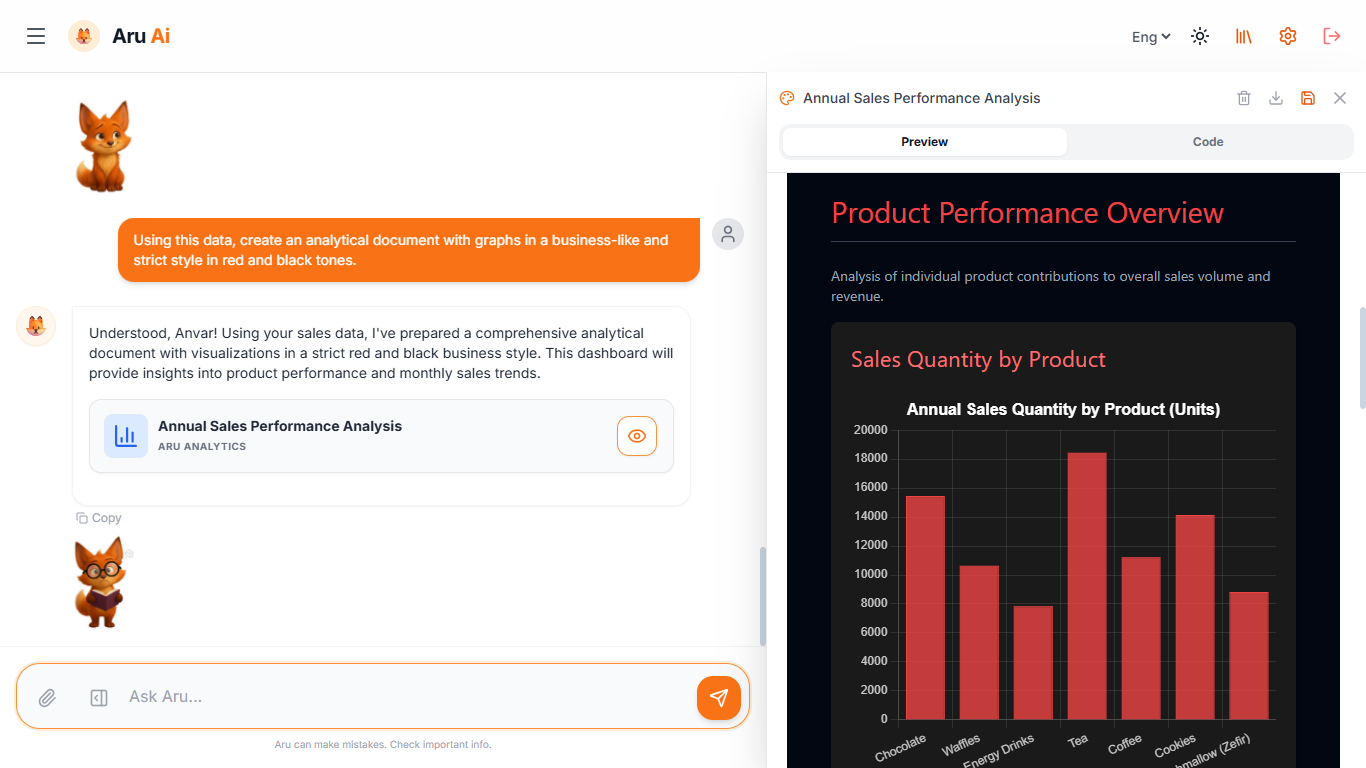This screenshot has height=768, width=1366.
Task: Click the Aru fox avatar beside the reply
Action: pos(36,326)
